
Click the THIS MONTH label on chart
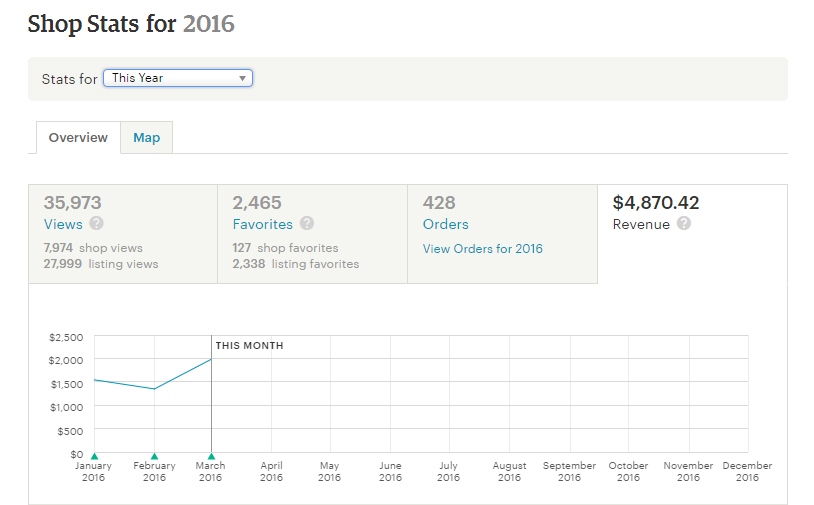pyautogui.click(x=250, y=346)
